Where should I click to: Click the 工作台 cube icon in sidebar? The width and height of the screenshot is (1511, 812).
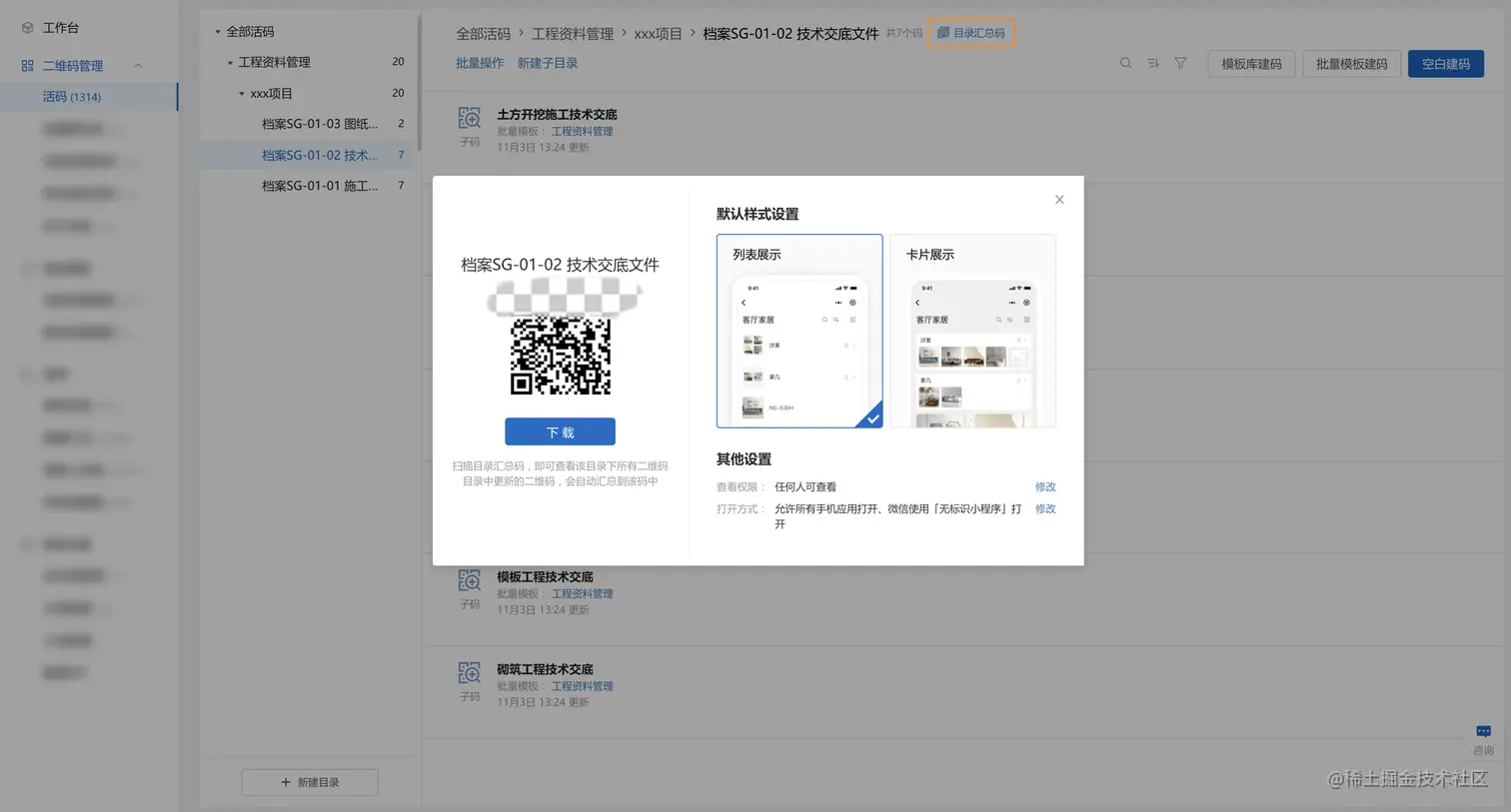[x=27, y=28]
